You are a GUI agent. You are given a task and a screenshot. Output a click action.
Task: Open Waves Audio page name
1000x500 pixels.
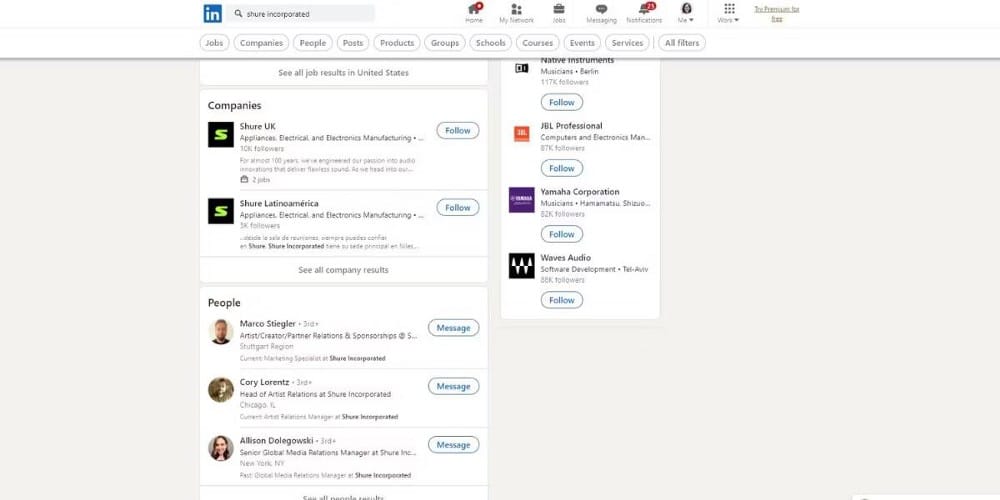click(x=566, y=258)
